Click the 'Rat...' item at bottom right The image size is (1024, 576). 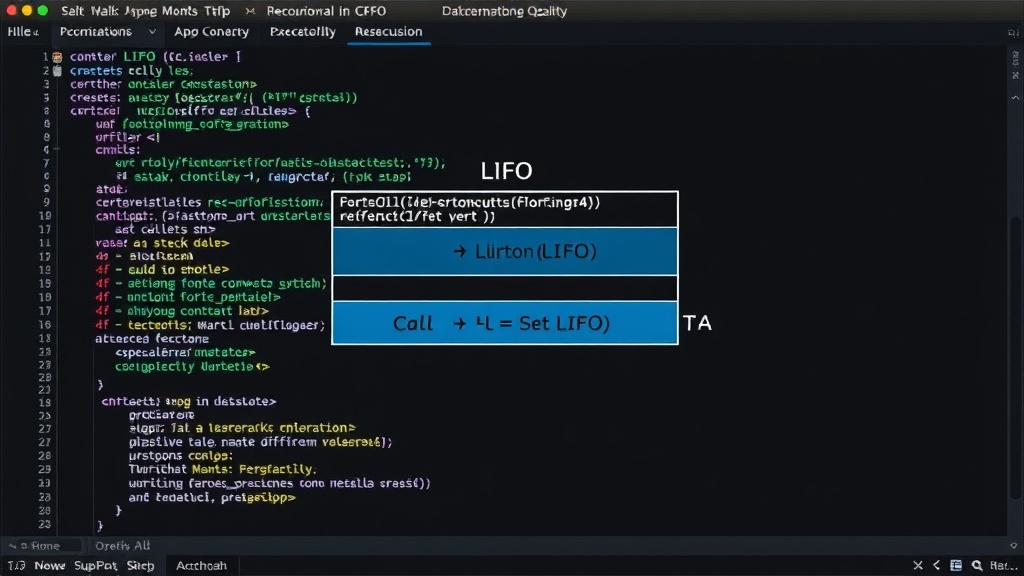tap(1003, 566)
